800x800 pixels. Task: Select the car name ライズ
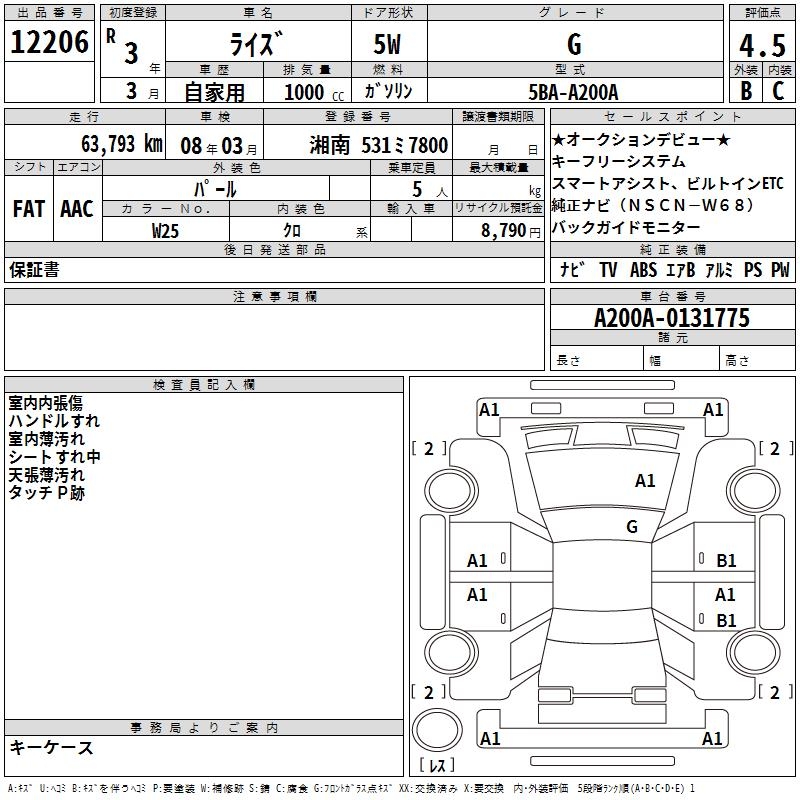tap(256, 44)
